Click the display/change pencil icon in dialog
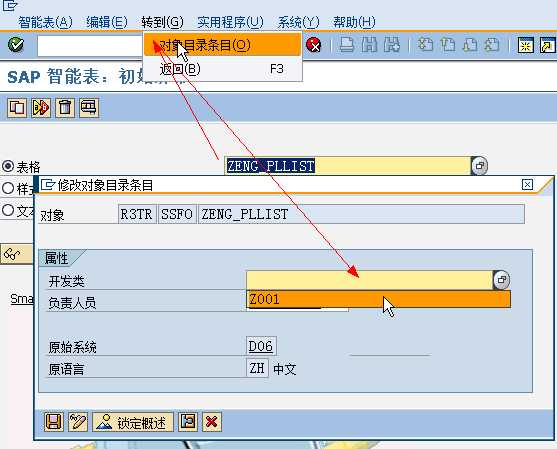The height and width of the screenshot is (449, 557). point(78,422)
